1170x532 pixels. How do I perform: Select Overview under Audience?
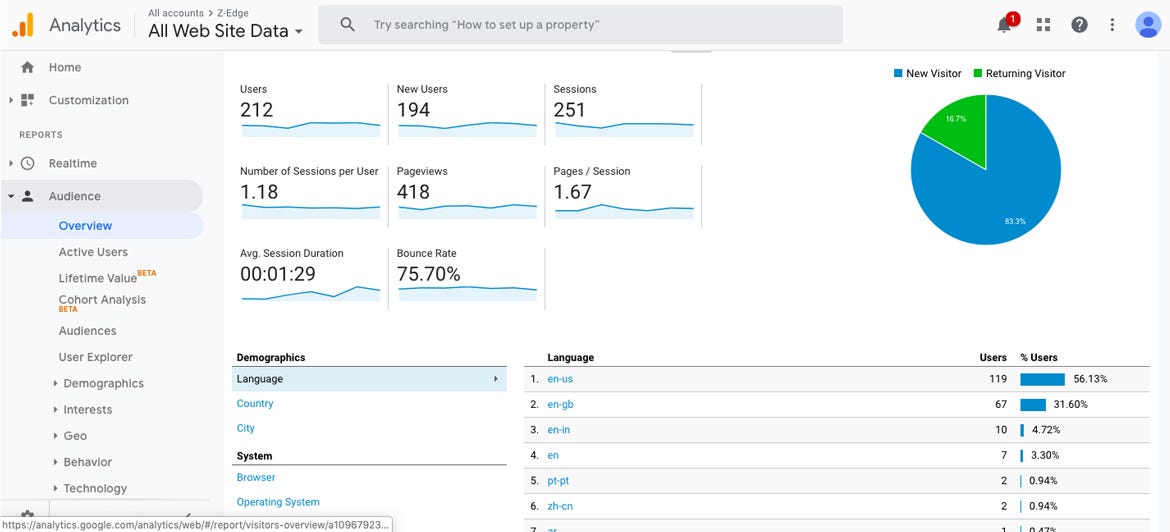pos(85,225)
